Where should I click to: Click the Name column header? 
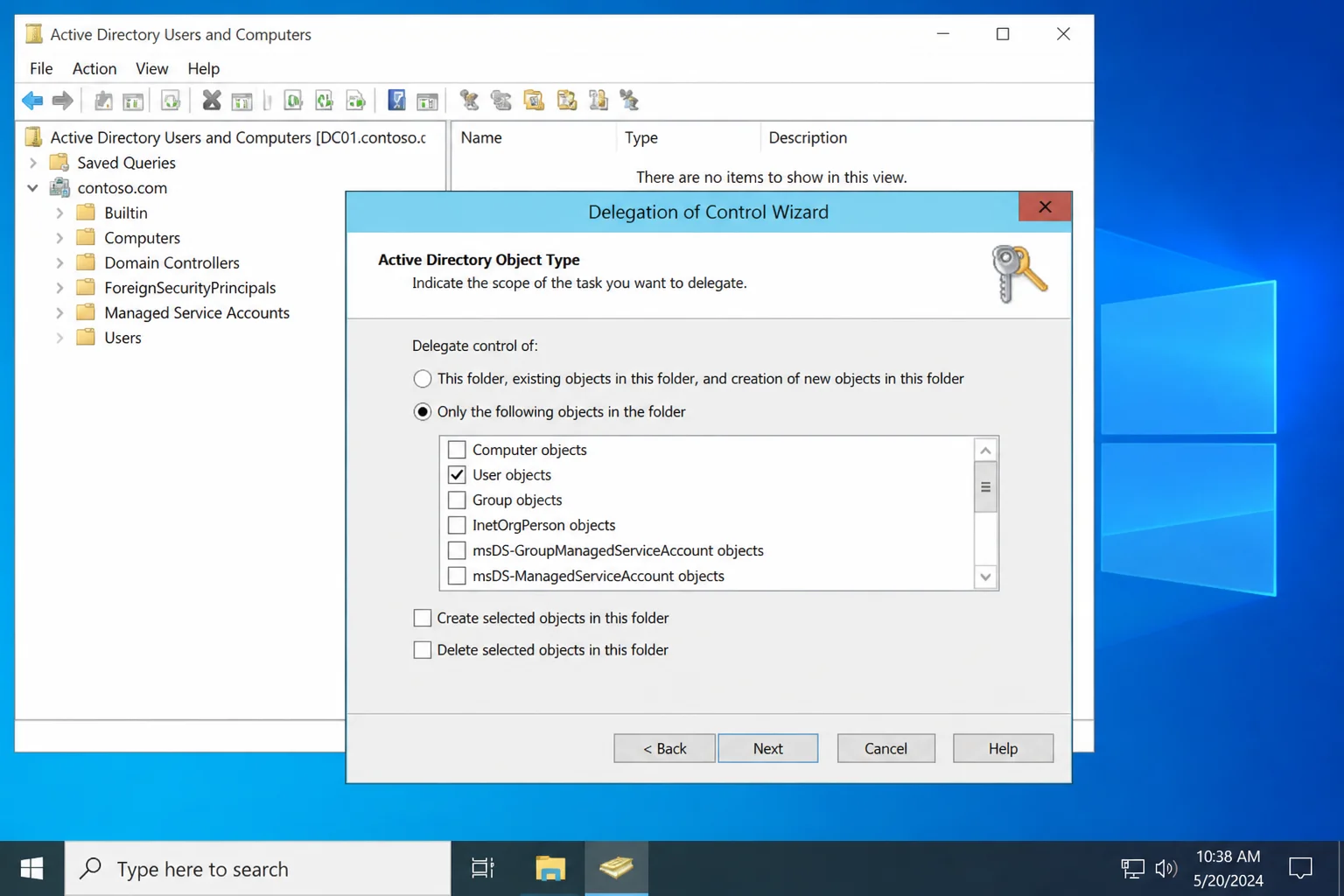point(532,137)
